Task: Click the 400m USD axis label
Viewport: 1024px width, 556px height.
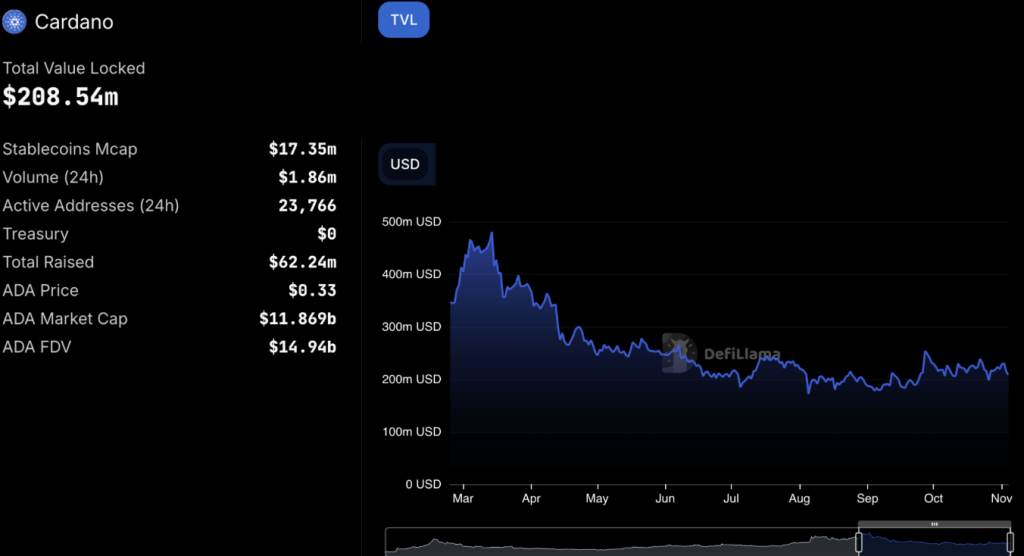Action: [411, 274]
